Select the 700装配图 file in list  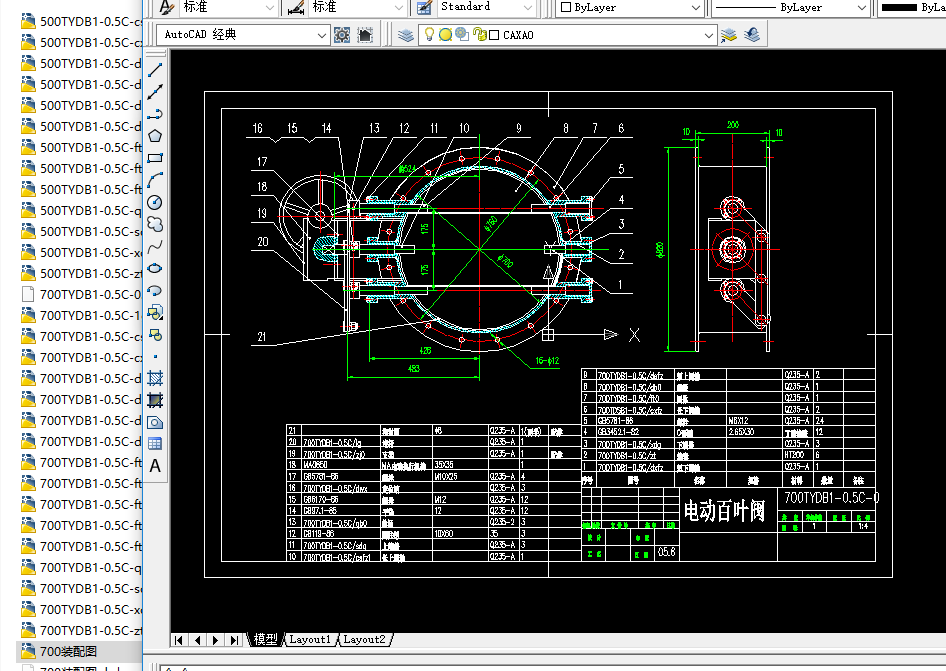point(67,652)
